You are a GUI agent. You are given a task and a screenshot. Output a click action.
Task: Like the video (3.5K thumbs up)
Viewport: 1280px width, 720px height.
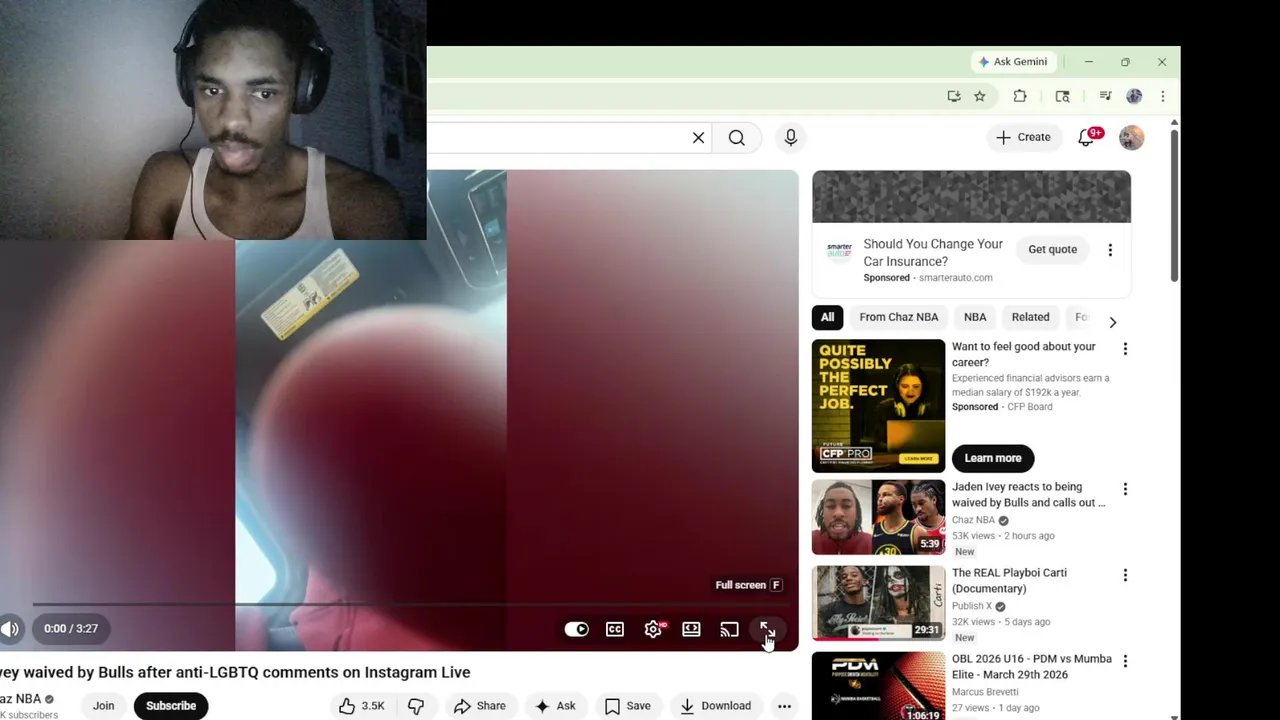coord(362,706)
